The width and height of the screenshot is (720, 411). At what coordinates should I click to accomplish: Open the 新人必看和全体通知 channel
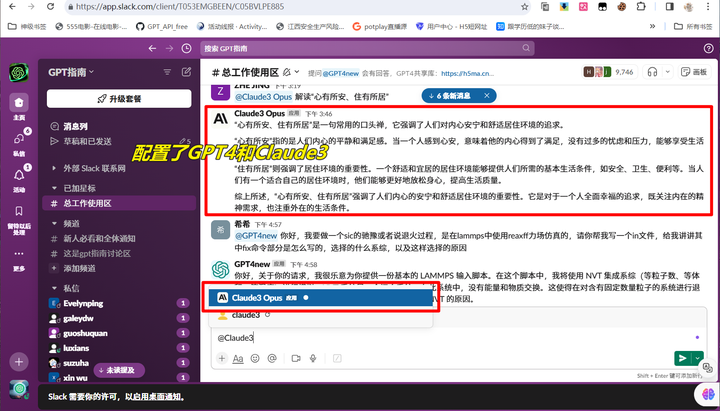(99, 238)
